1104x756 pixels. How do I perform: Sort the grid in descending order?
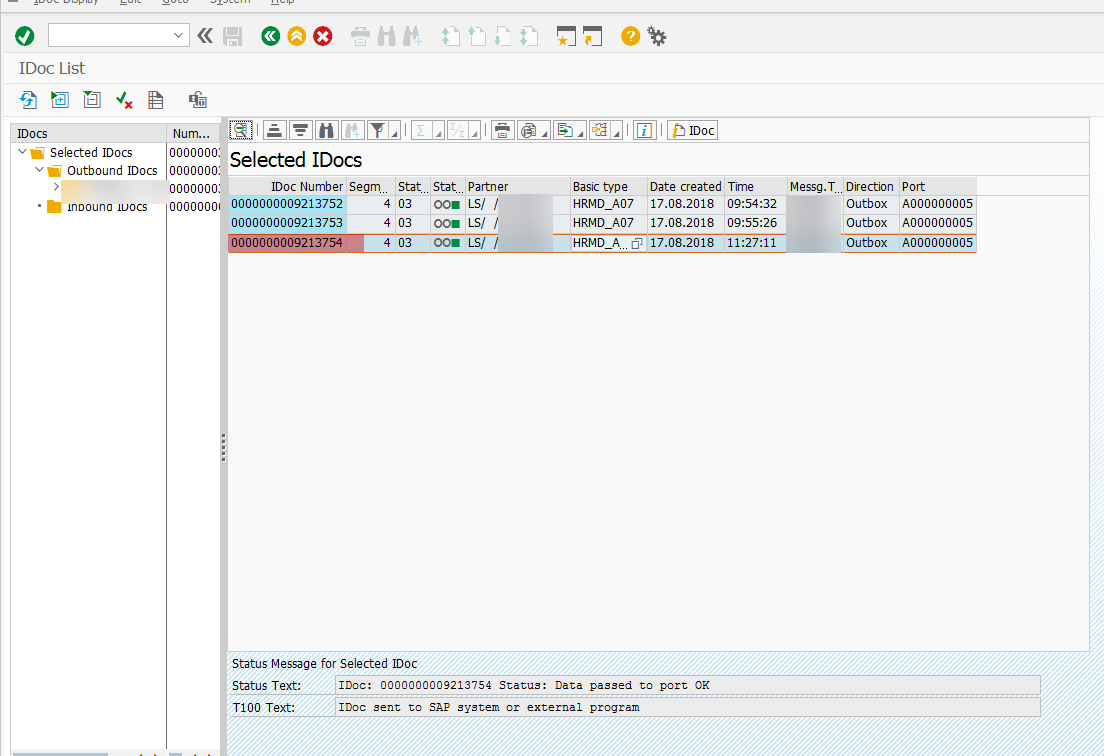point(301,130)
